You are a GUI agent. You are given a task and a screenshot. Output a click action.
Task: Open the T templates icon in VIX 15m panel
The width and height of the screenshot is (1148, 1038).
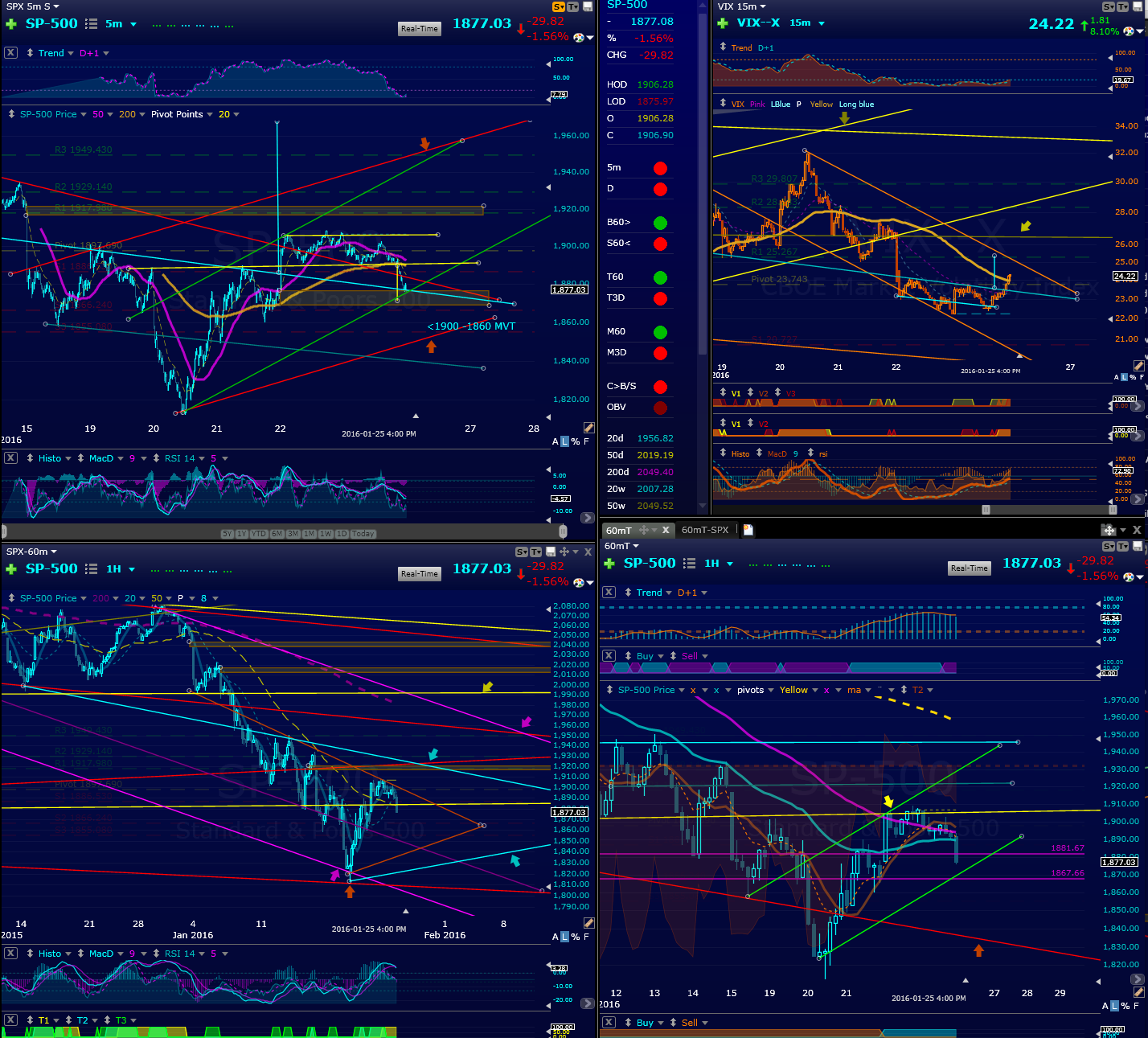(1123, 6)
